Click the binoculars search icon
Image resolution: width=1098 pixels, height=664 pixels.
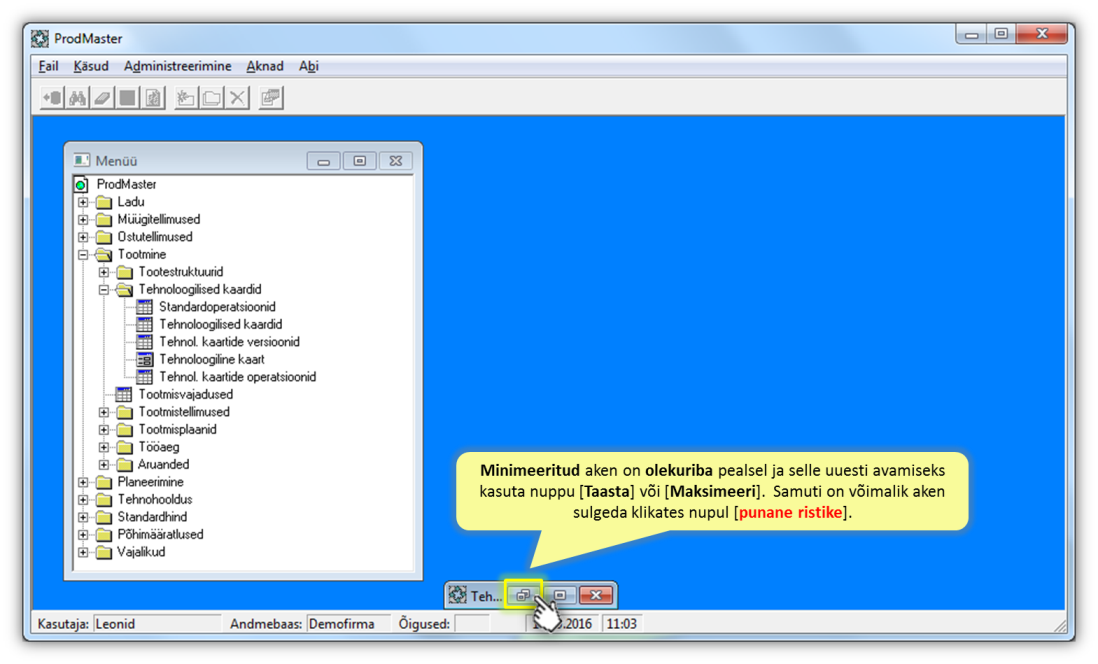(77, 98)
